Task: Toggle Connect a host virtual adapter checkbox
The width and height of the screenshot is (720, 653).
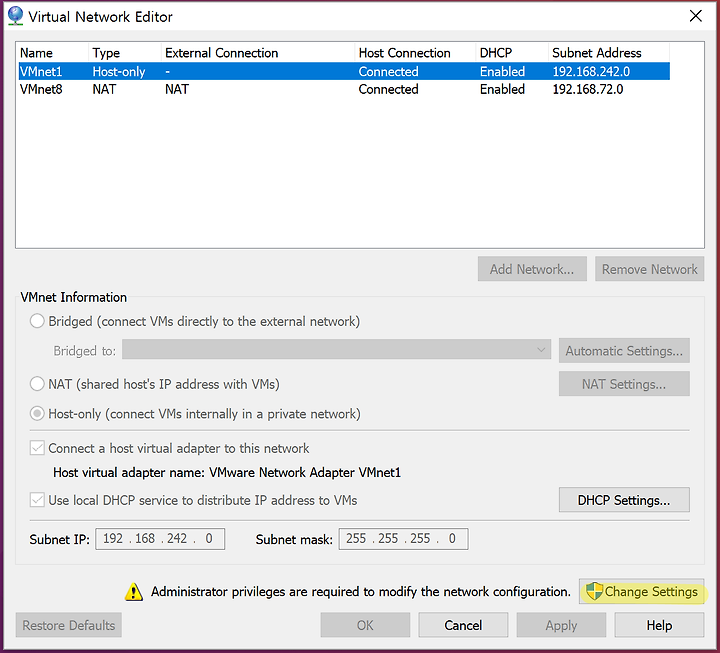Action: (37, 448)
